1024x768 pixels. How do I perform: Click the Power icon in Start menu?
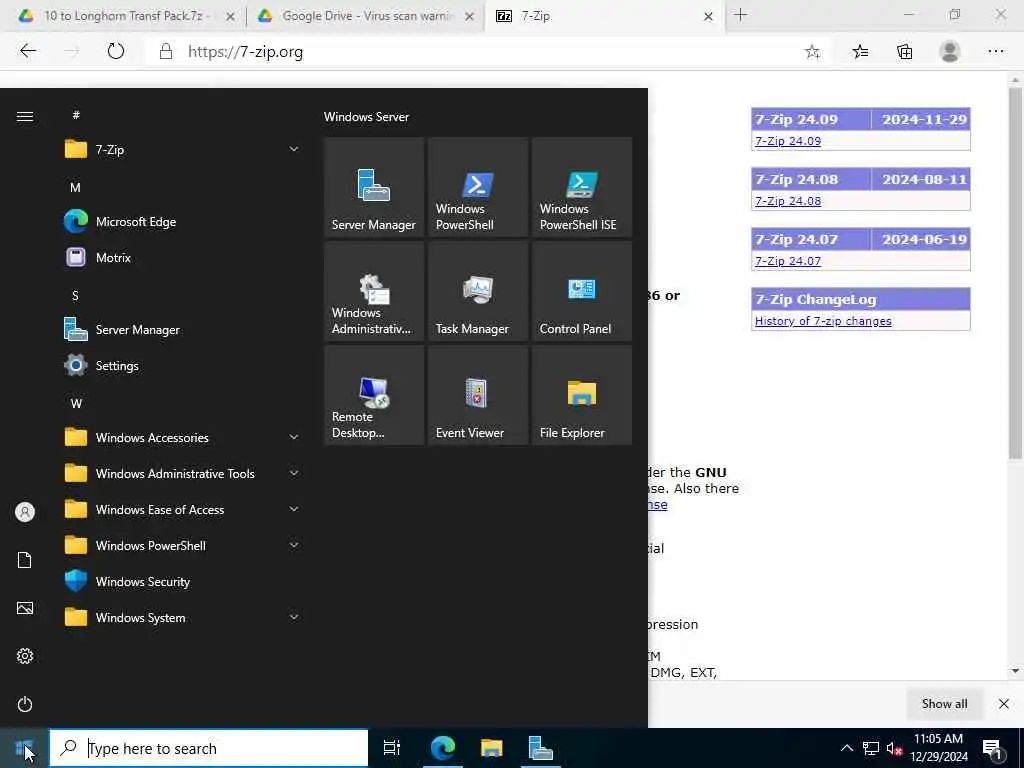[25, 704]
